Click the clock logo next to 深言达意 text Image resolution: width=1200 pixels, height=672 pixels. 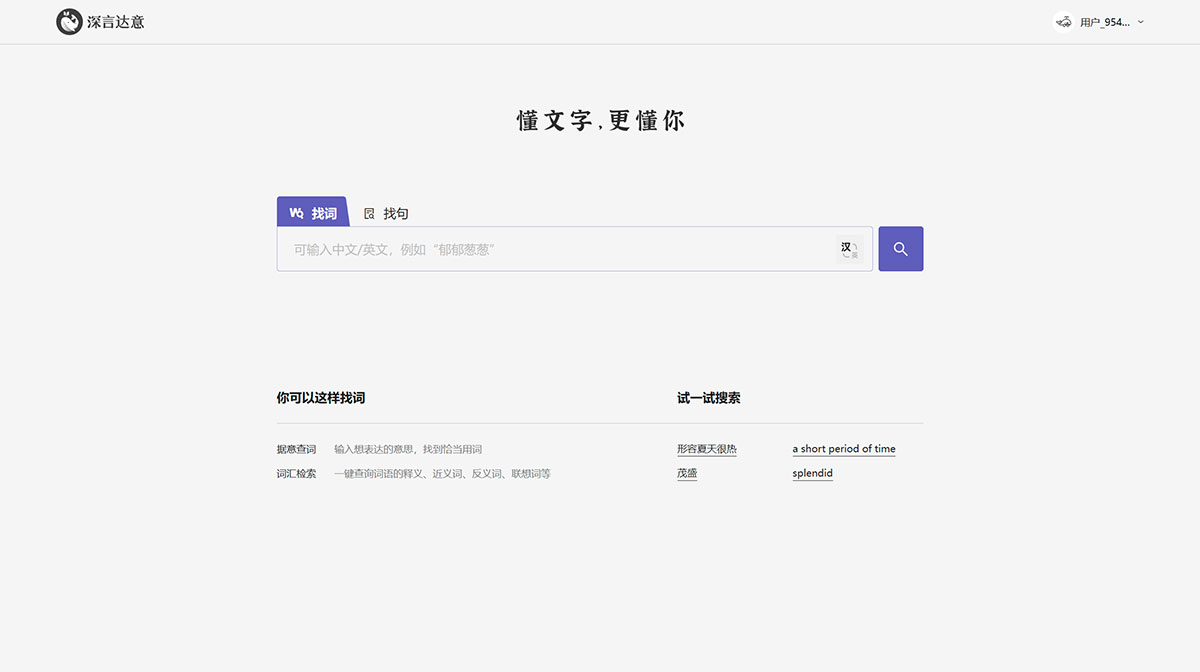tap(69, 21)
